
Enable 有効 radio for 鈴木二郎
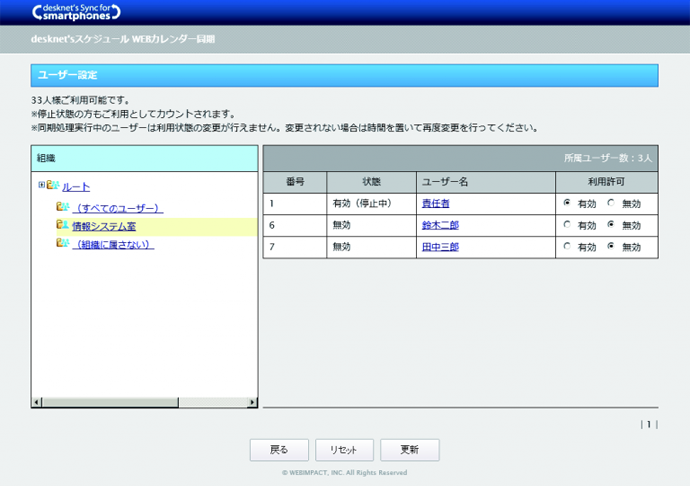click(x=568, y=226)
